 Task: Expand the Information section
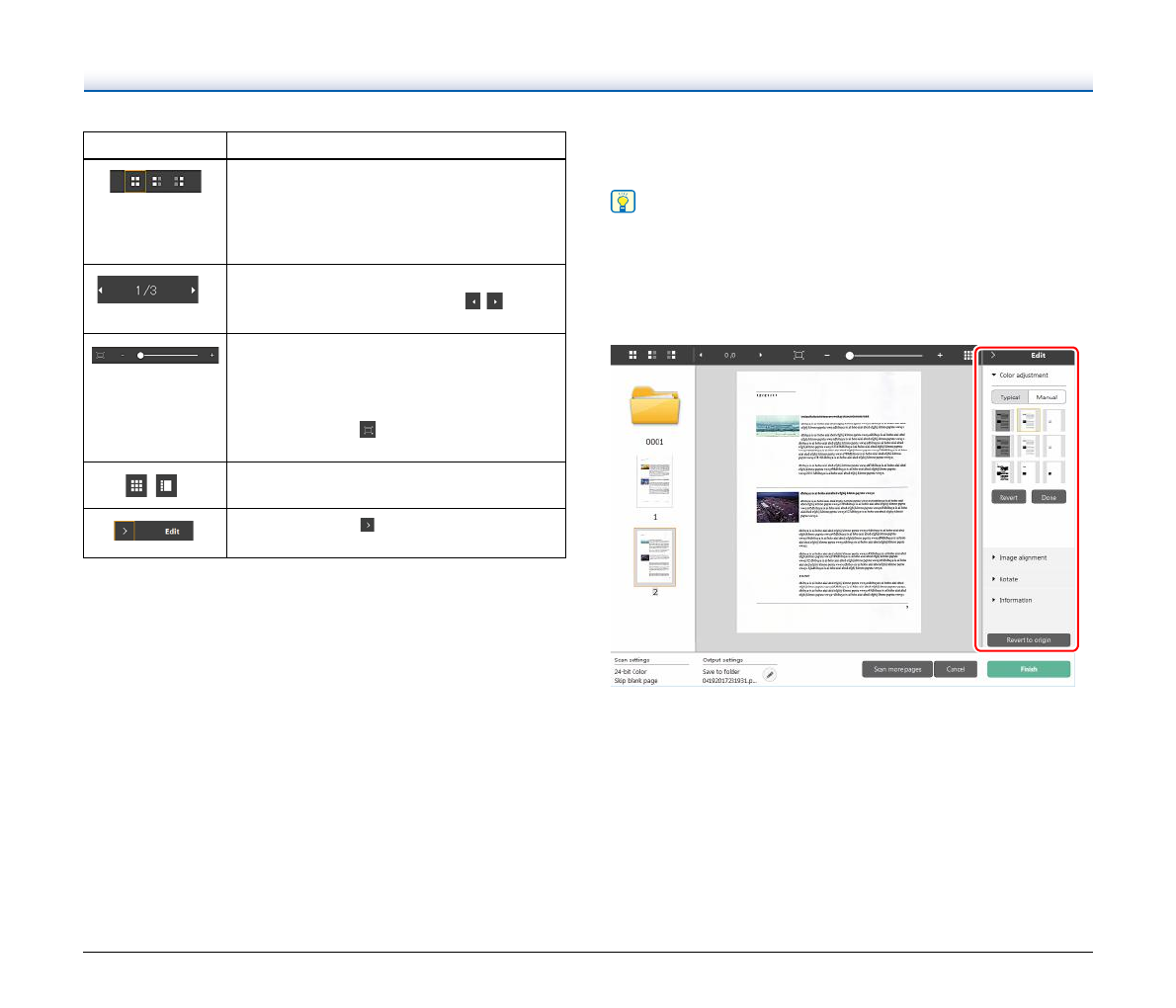point(994,600)
